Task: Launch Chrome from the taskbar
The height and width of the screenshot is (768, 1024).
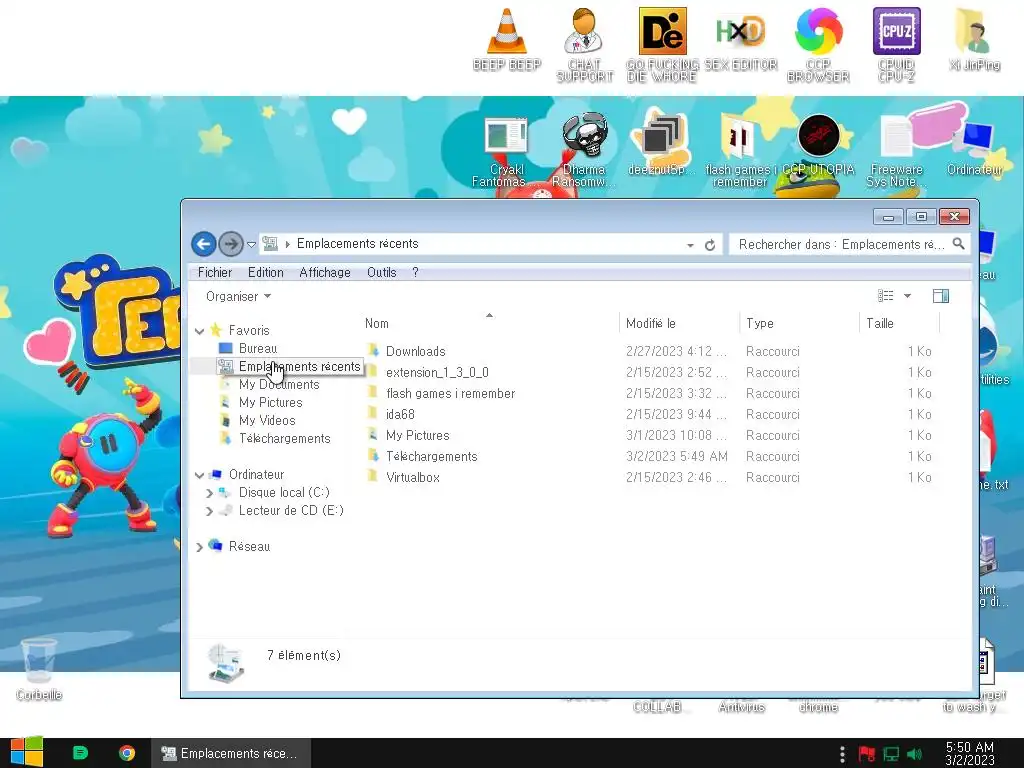Action: pyautogui.click(x=127, y=753)
